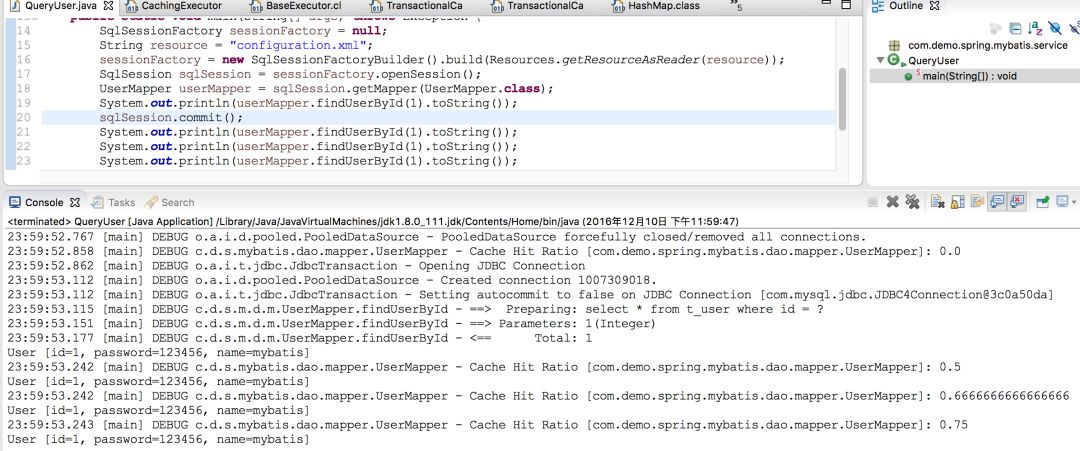
Task: Select the QueryUser class in Outline
Action: [x=933, y=60]
